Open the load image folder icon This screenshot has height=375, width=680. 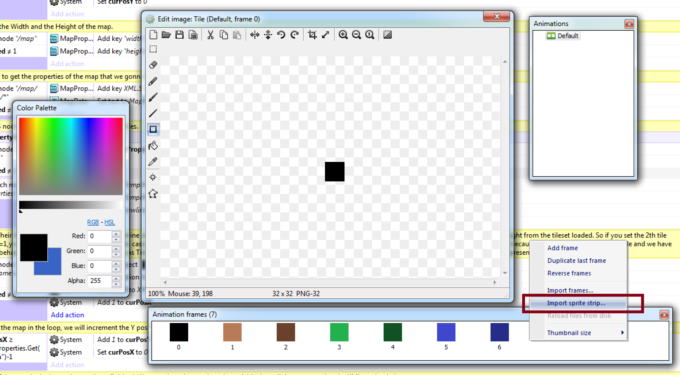(166, 35)
